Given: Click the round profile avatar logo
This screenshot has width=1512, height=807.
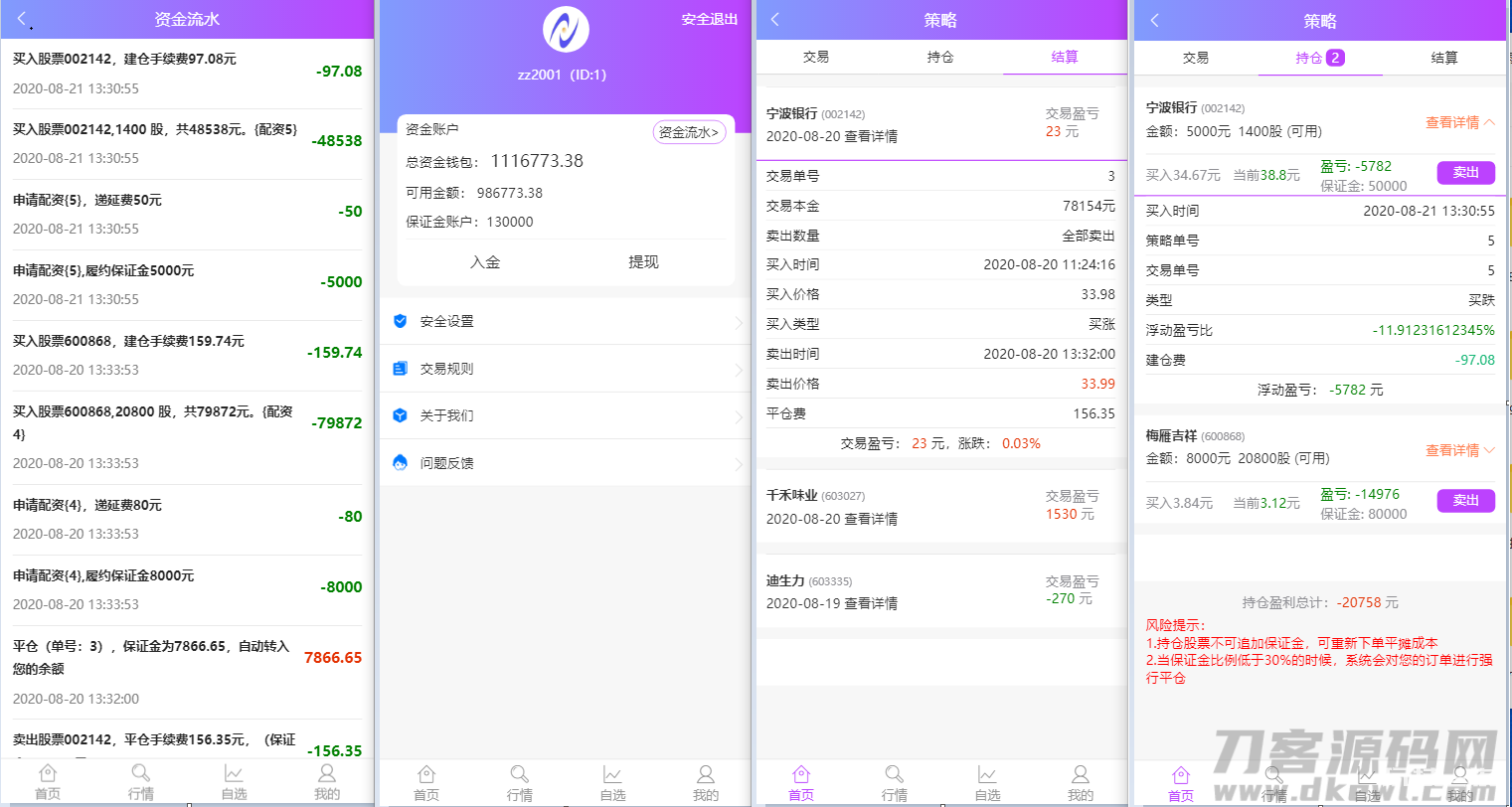Looking at the screenshot, I should (565, 30).
